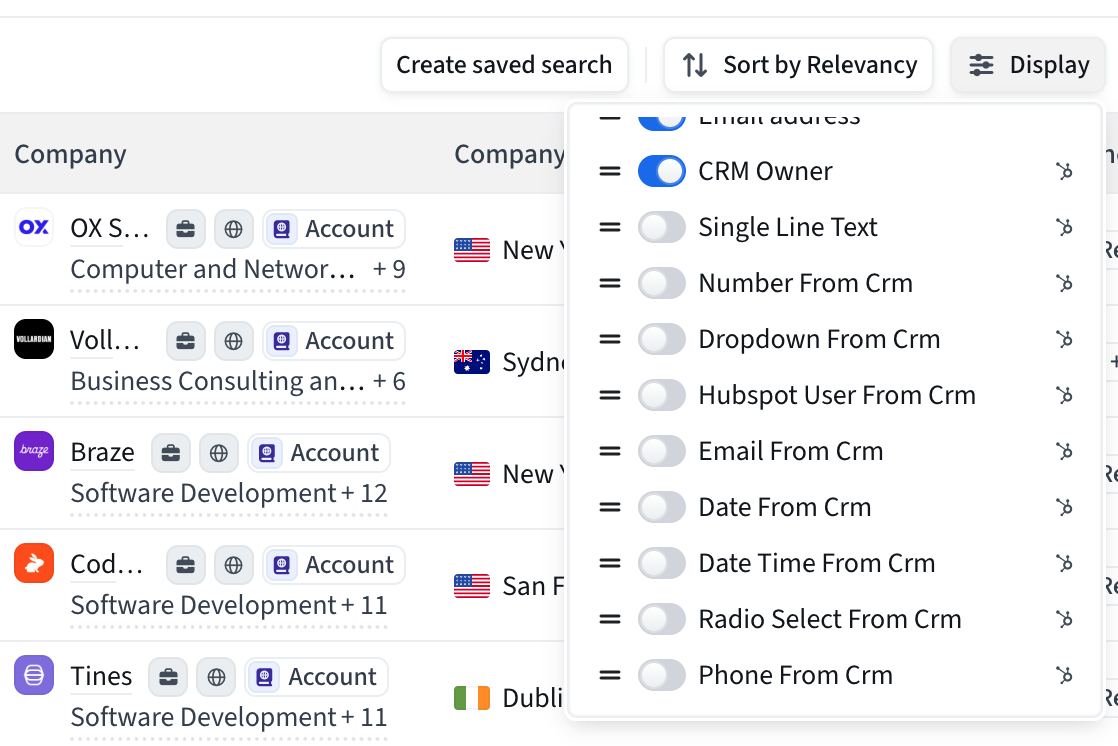
Task: Grab the drag handle for Number From Crm
Action: tap(610, 283)
